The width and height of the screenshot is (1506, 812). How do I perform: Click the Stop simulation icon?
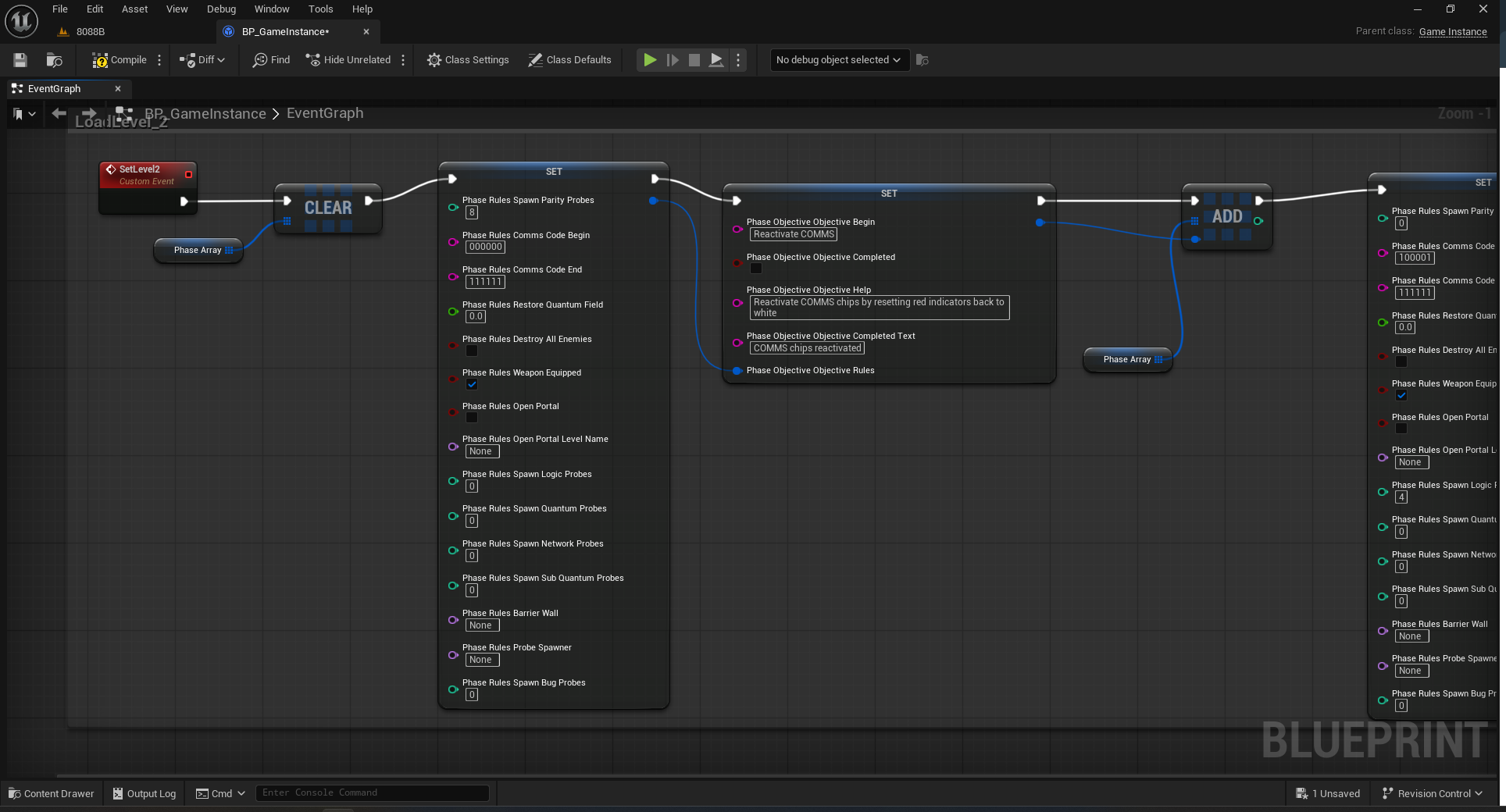click(x=694, y=60)
